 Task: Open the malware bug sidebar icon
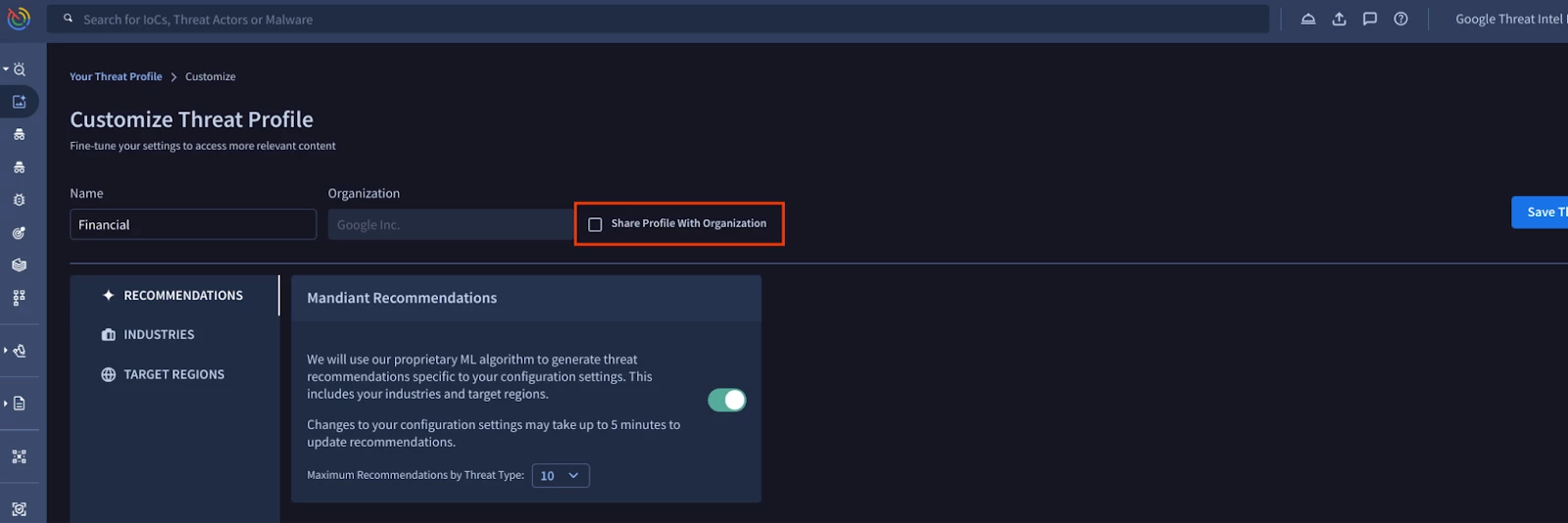point(19,200)
